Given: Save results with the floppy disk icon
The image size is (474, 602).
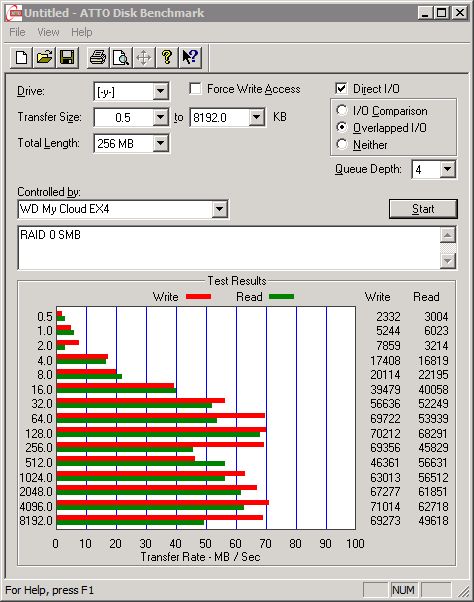Looking at the screenshot, I should click(x=67, y=58).
